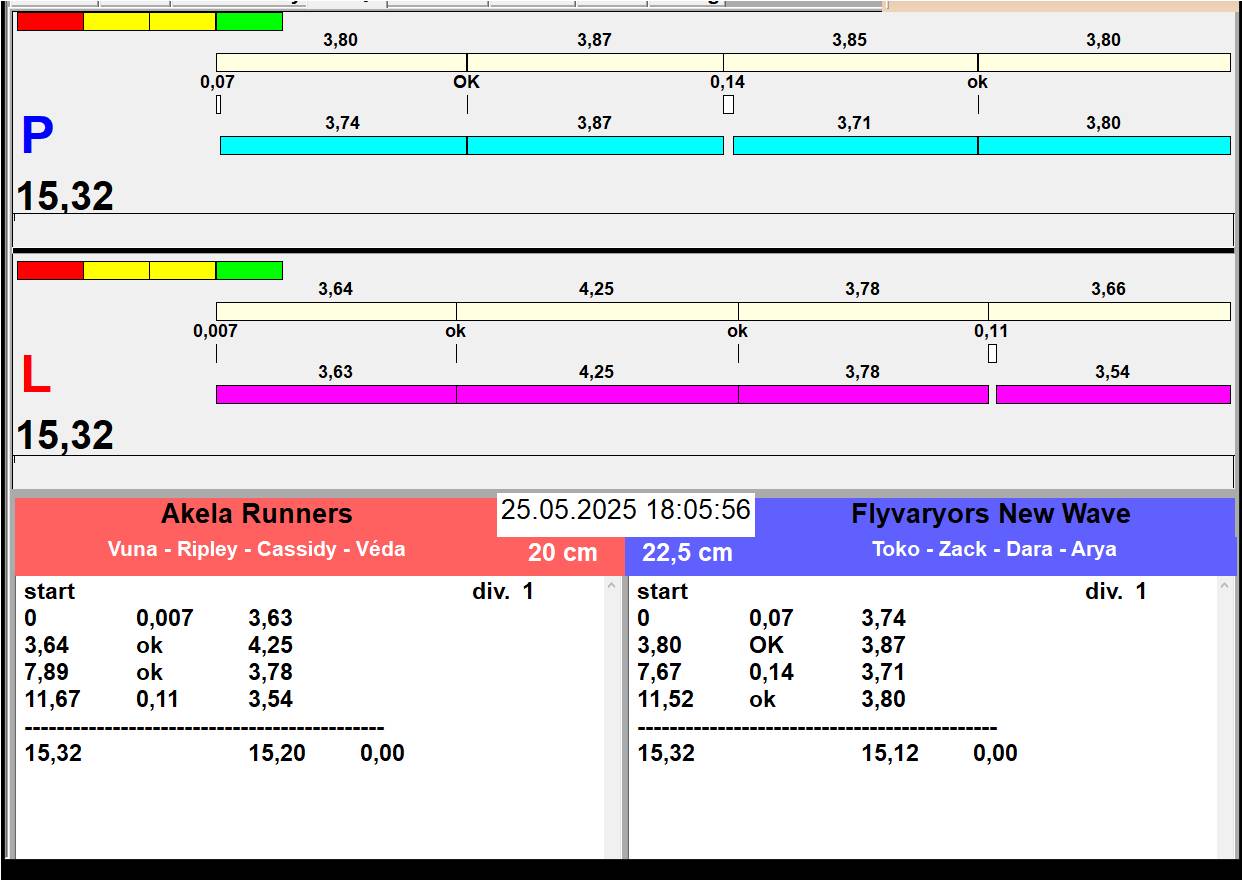Select the magenta 4,25 run segment
1242x880 pixels.
point(597,395)
